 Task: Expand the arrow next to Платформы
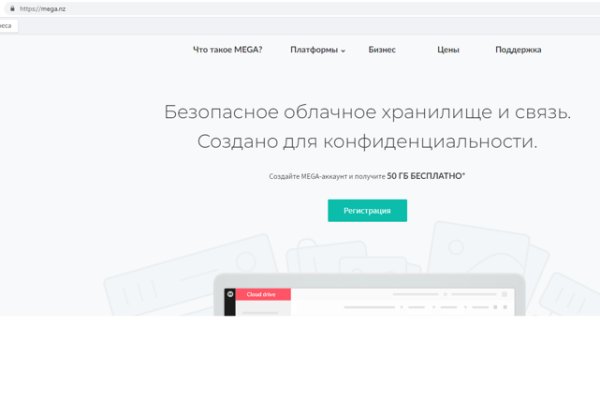point(343,50)
